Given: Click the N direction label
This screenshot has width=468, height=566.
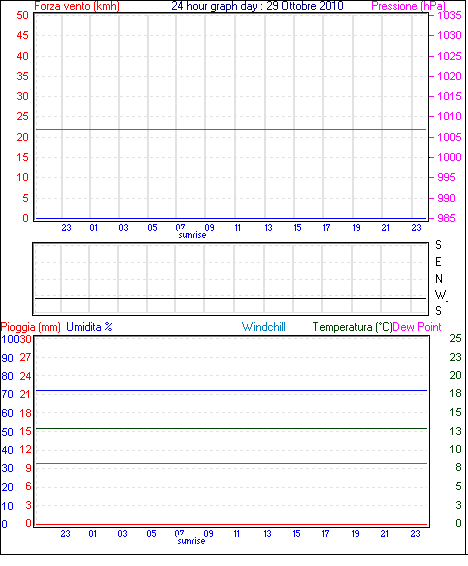Looking at the screenshot, I should point(439,279).
